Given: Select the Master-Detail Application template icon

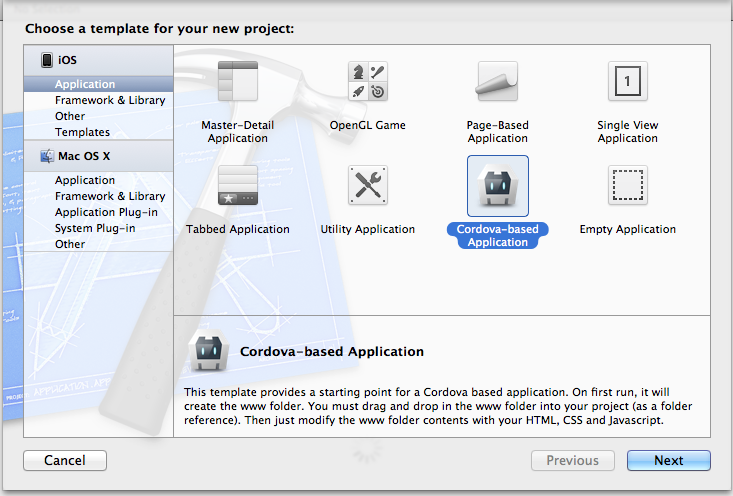Looking at the screenshot, I should pyautogui.click(x=238, y=81).
